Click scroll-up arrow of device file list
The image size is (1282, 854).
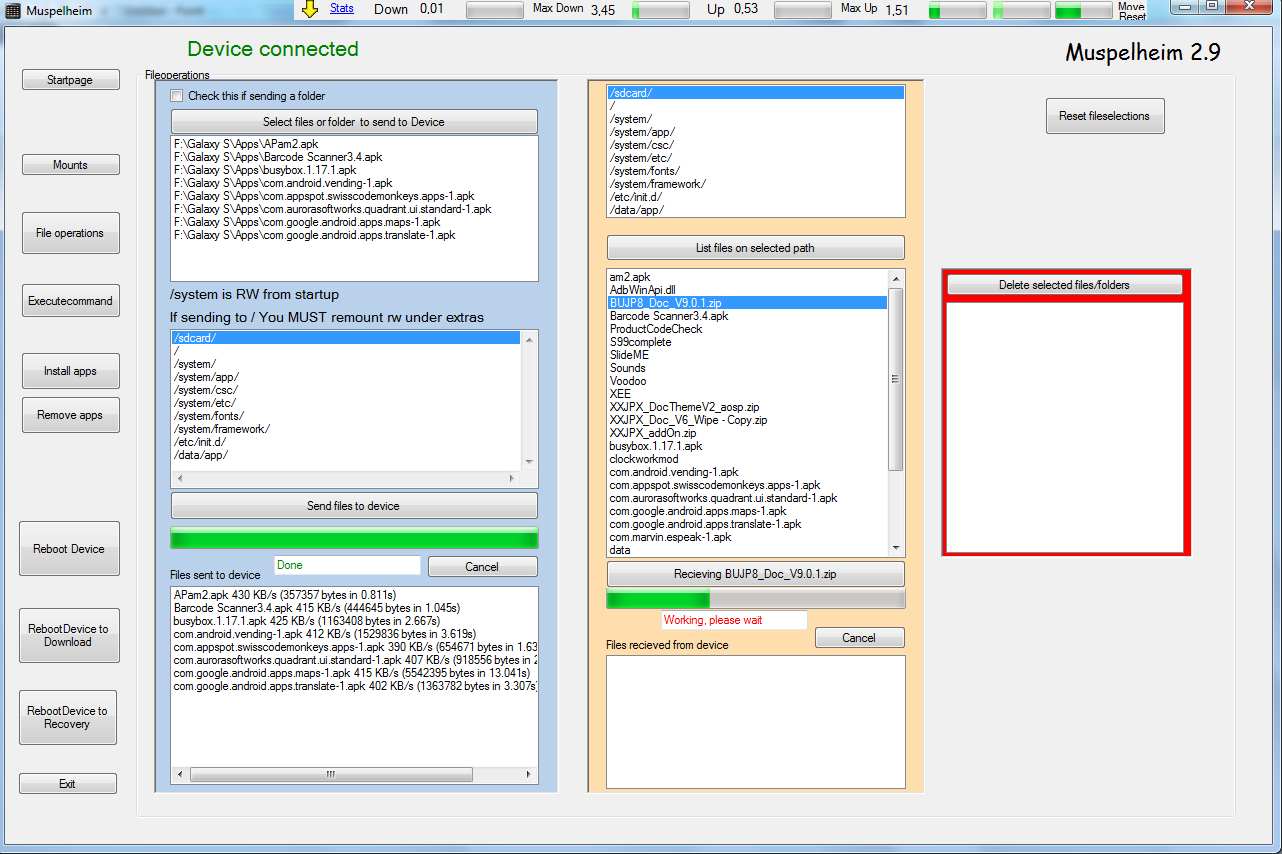[x=896, y=278]
